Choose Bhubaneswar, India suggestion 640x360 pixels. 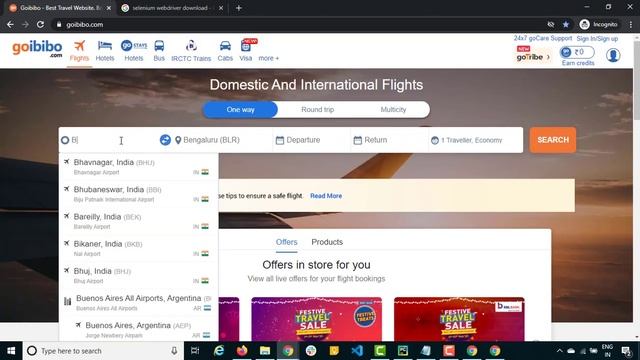click(138, 194)
